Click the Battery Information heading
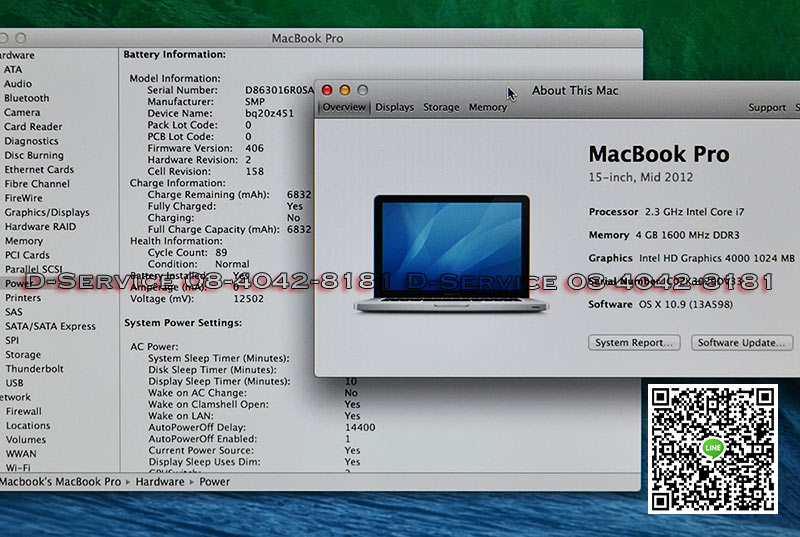 [174, 54]
